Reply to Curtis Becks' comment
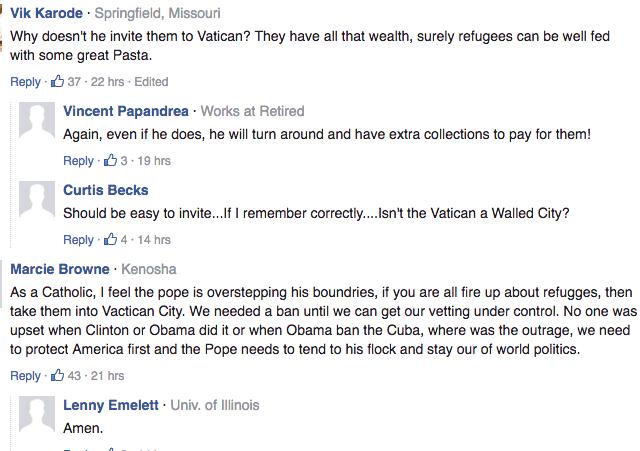640x451 pixels. 78,240
